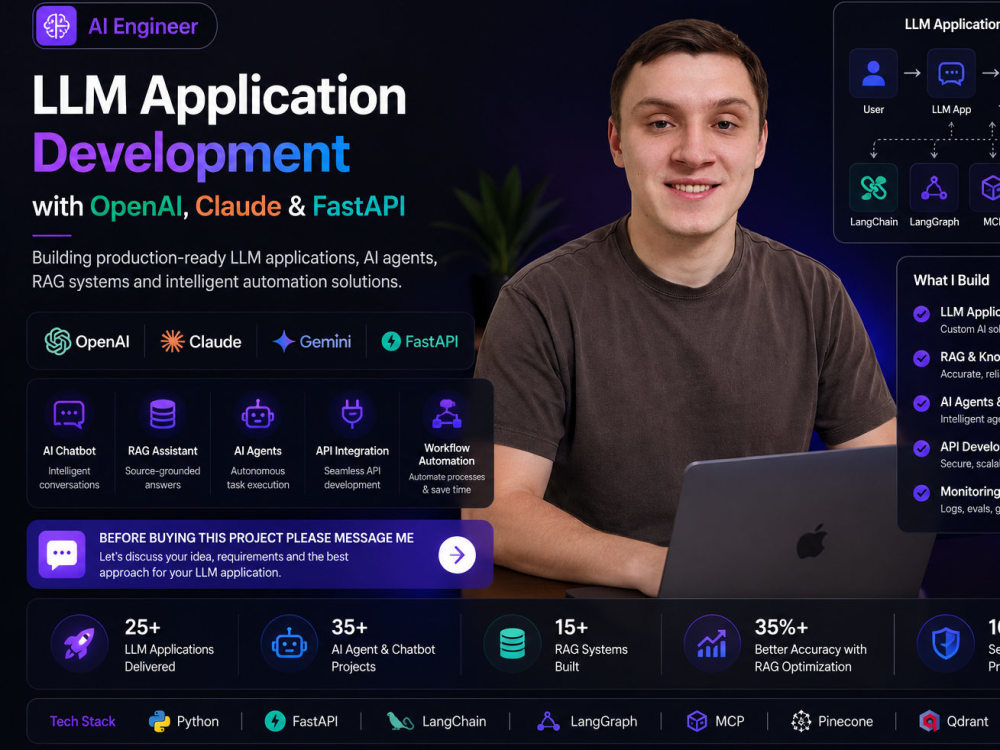Image resolution: width=1000 pixels, height=750 pixels.
Task: Click the rocket icon by 25+ stat
Action: click(79, 643)
